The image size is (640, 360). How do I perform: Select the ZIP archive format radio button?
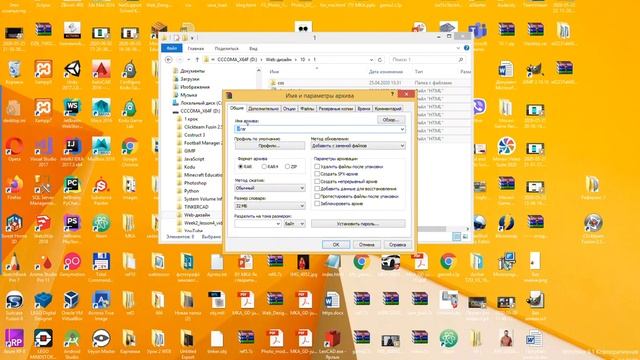click(287, 167)
